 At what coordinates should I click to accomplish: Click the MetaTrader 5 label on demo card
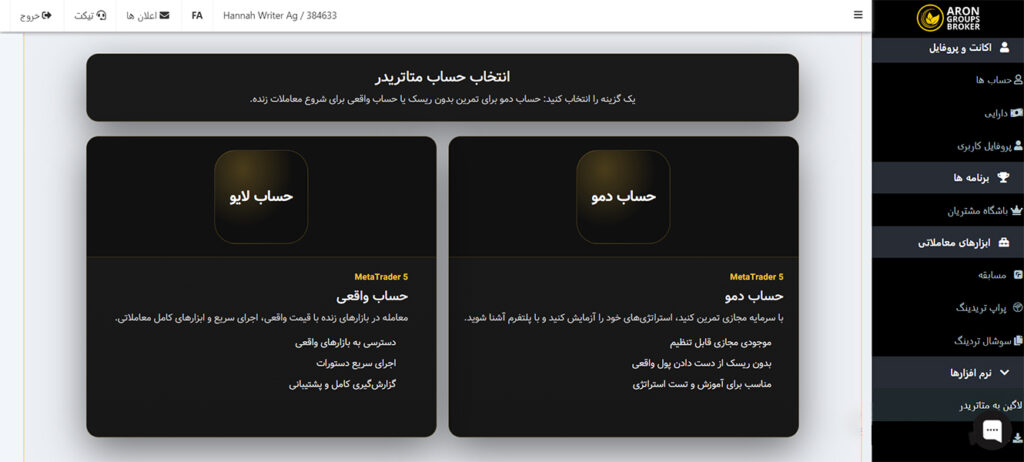tap(756, 277)
